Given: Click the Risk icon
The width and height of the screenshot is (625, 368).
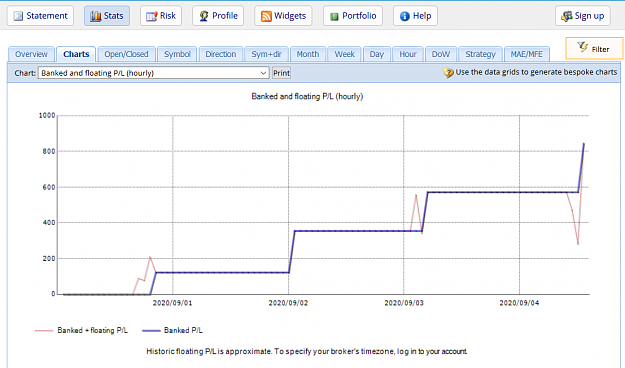Looking at the screenshot, I should [151, 16].
